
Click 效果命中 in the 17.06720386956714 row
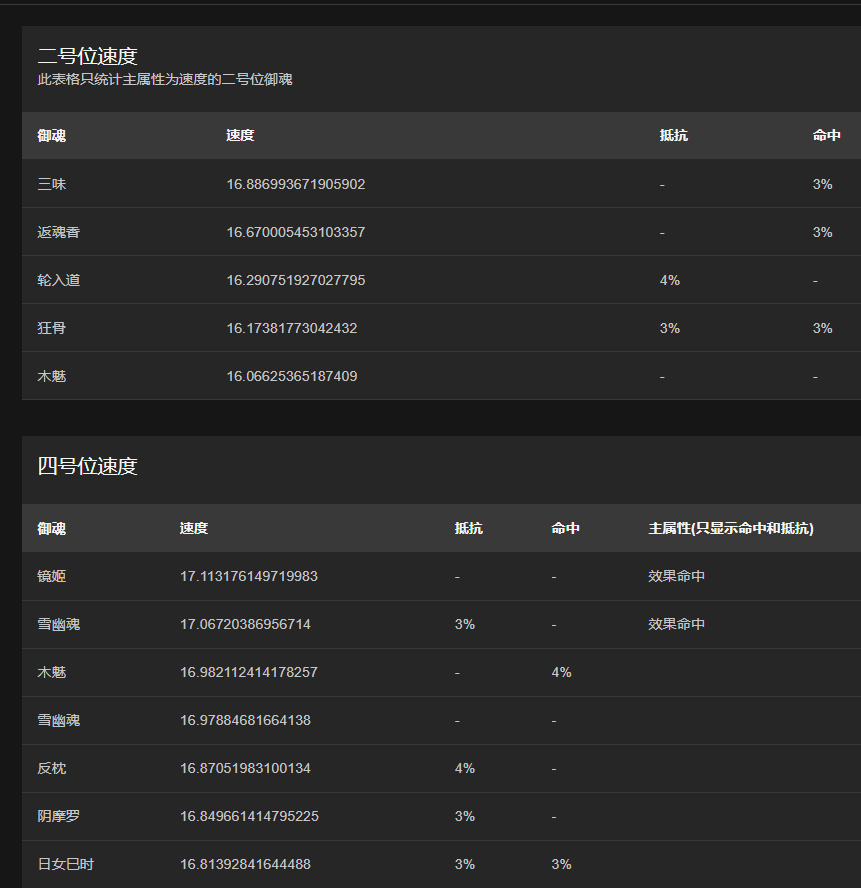point(676,624)
